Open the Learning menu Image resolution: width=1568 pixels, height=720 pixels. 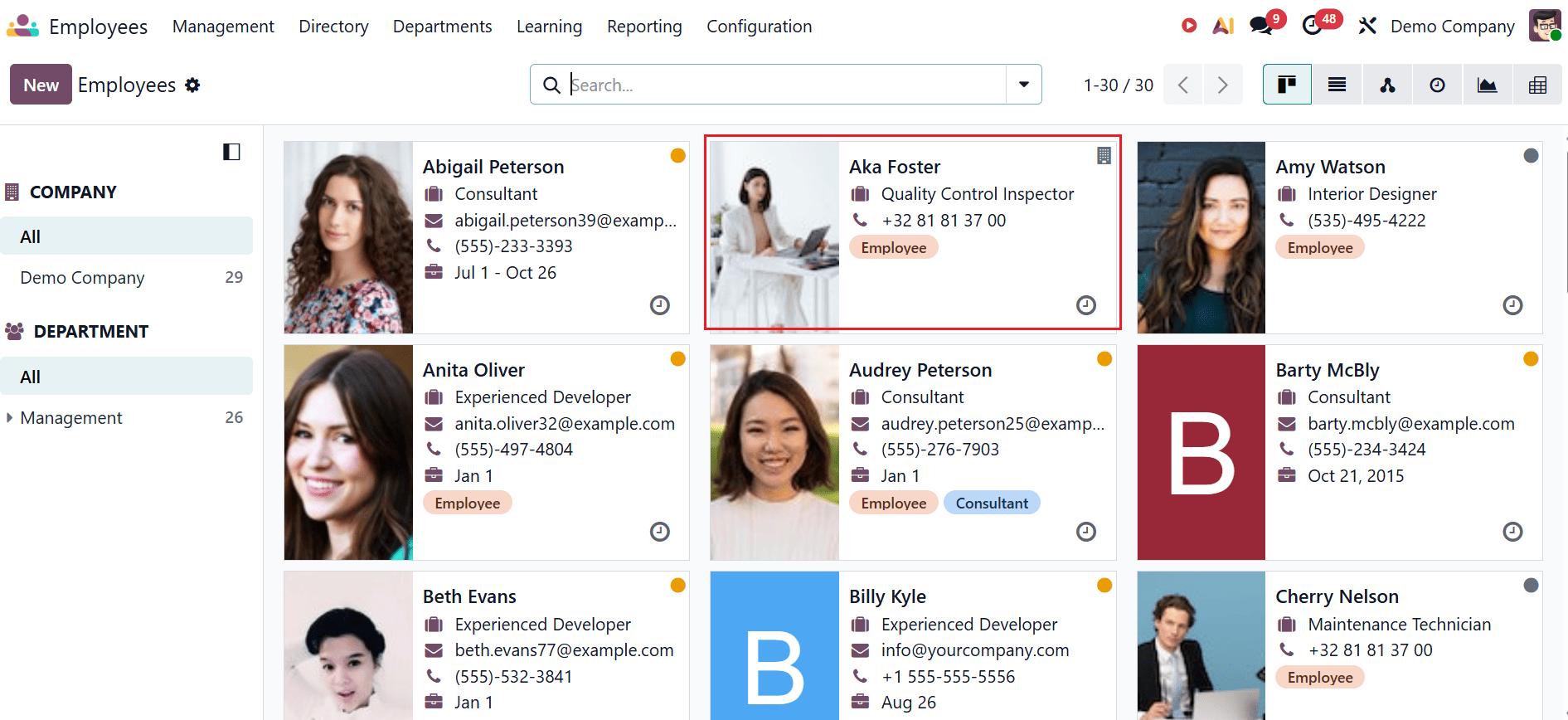click(x=549, y=26)
